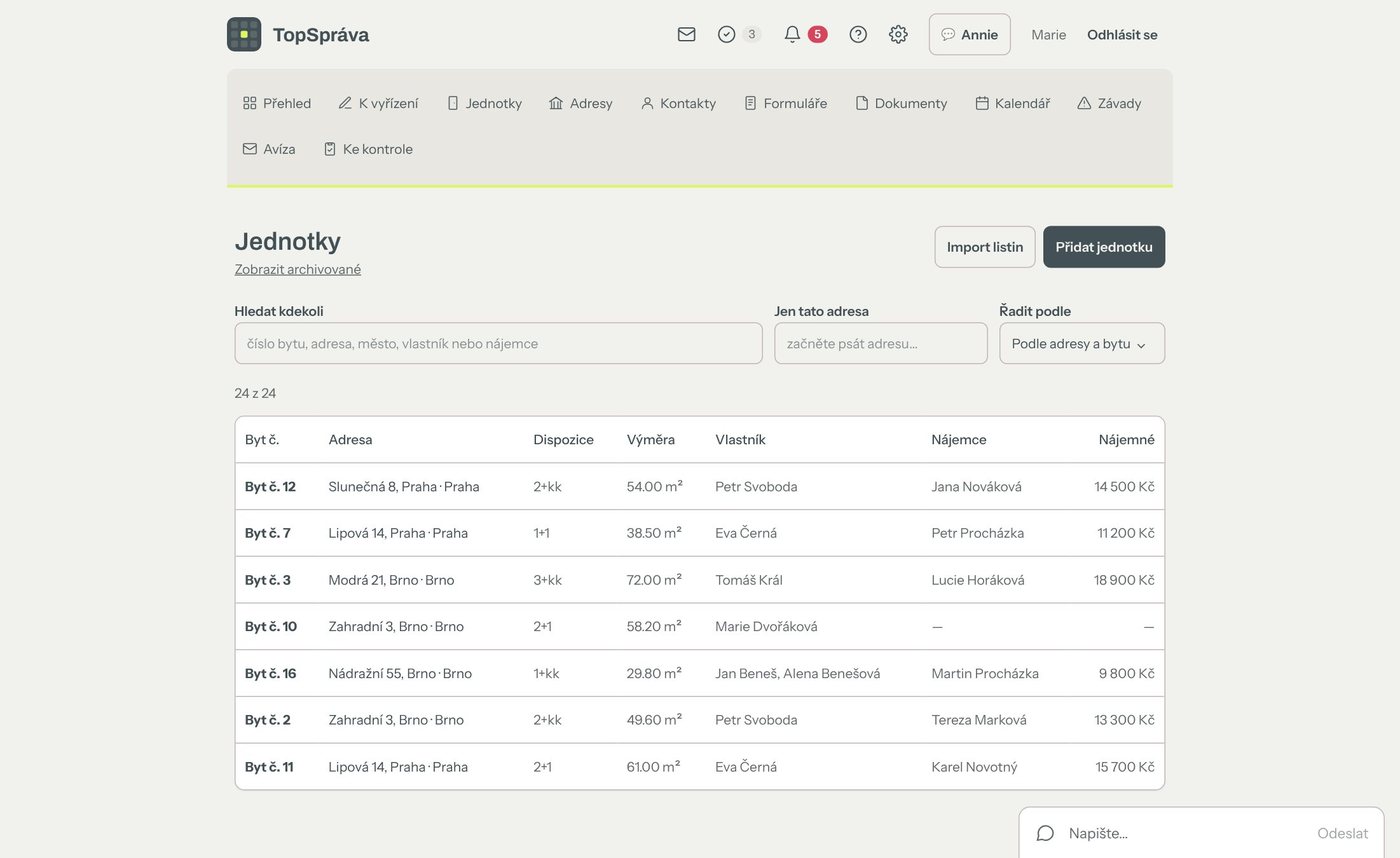Select the Byt č. 16 row label

tap(271, 673)
